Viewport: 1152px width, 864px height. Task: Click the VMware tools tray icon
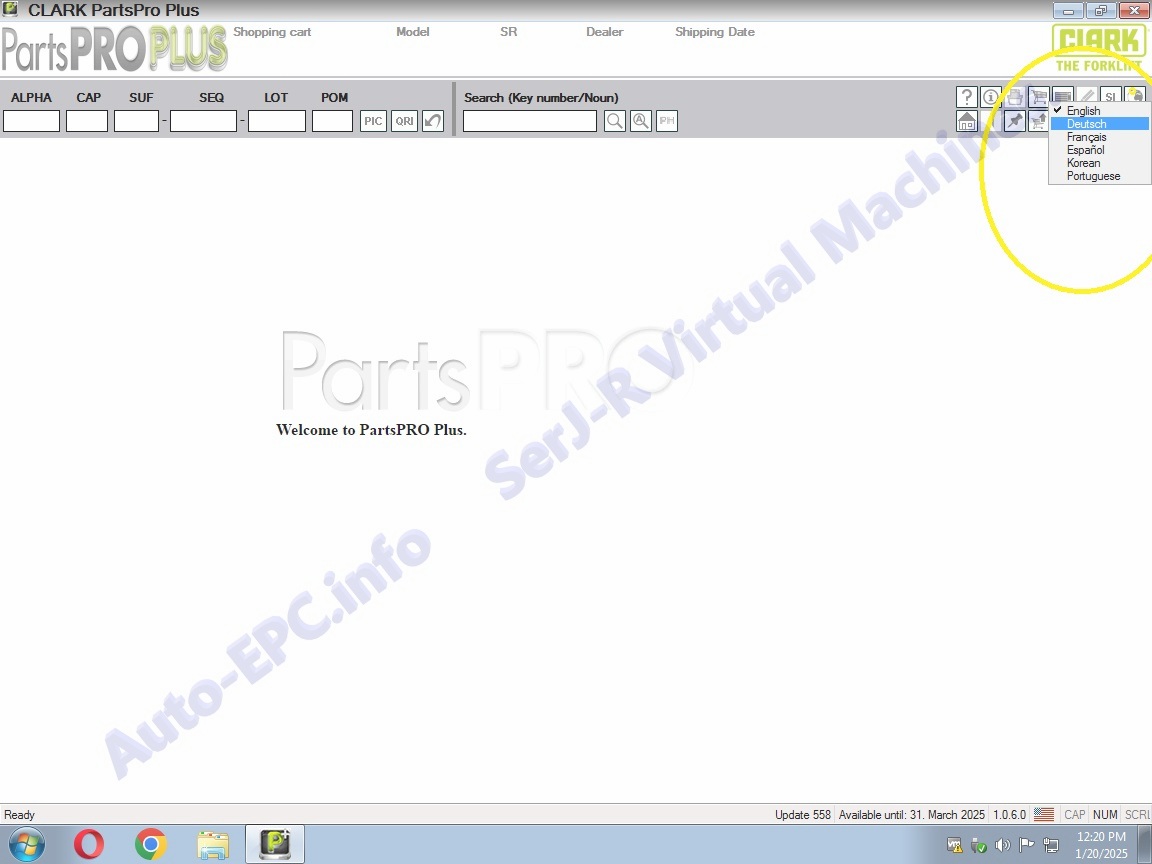[954, 846]
